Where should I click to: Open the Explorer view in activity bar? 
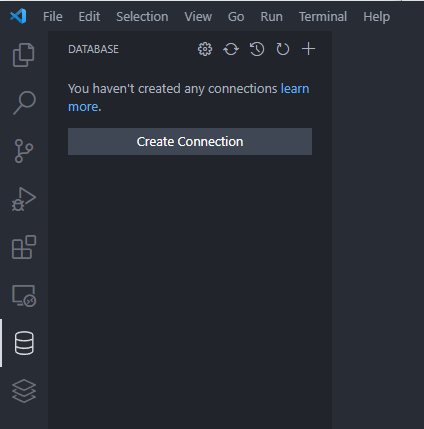[x=23, y=55]
